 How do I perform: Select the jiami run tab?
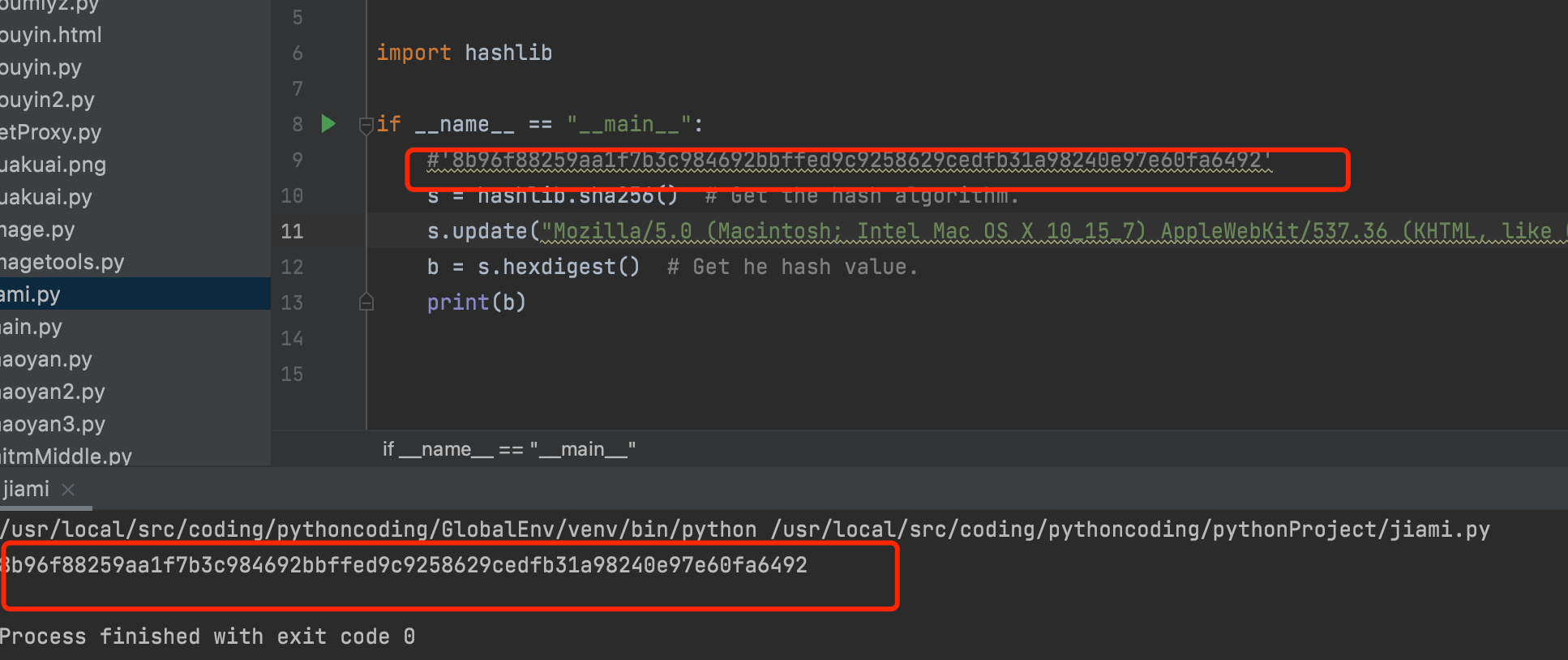coord(26,489)
